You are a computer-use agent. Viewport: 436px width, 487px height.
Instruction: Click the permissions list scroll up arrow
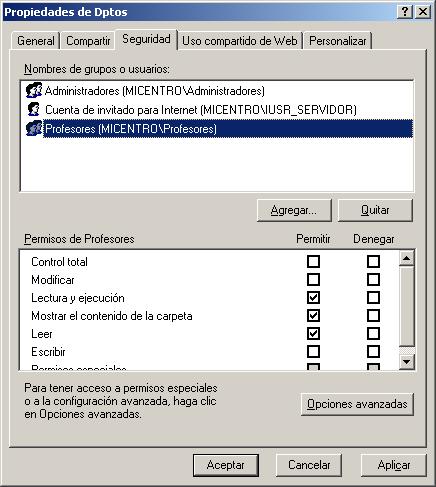tap(406, 258)
